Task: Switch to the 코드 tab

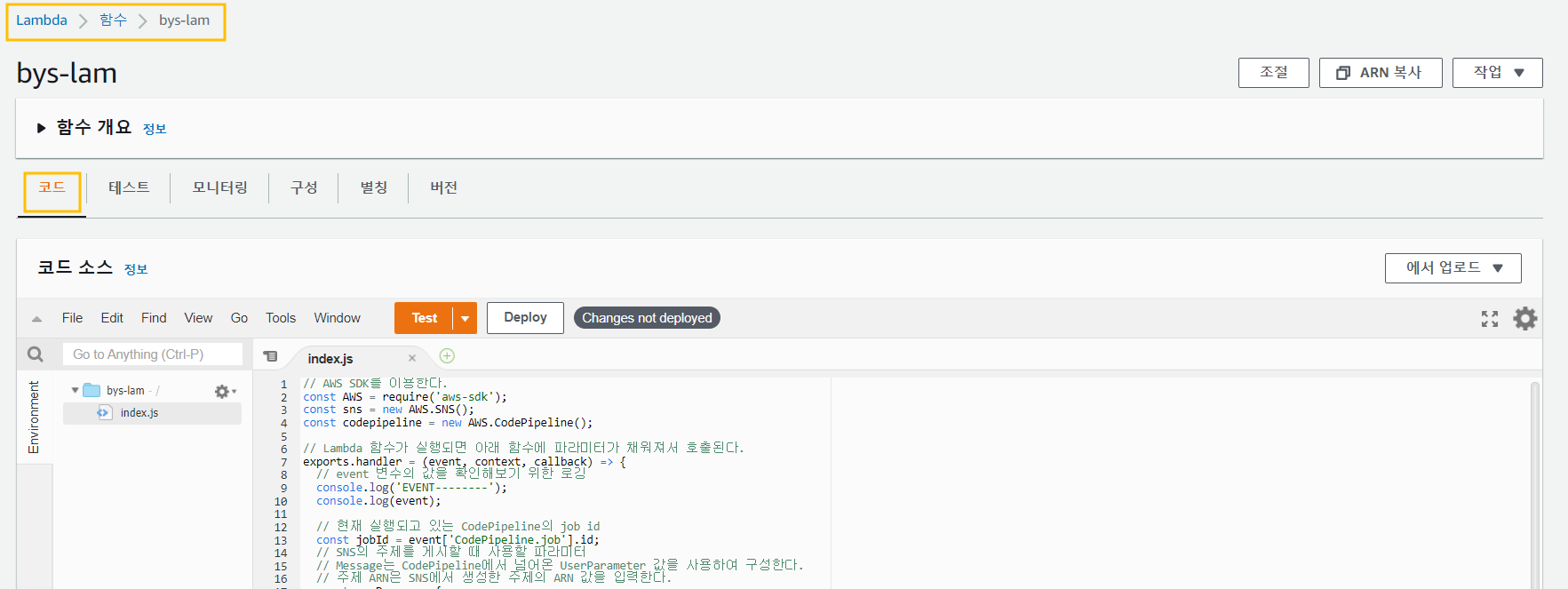Action: point(52,187)
